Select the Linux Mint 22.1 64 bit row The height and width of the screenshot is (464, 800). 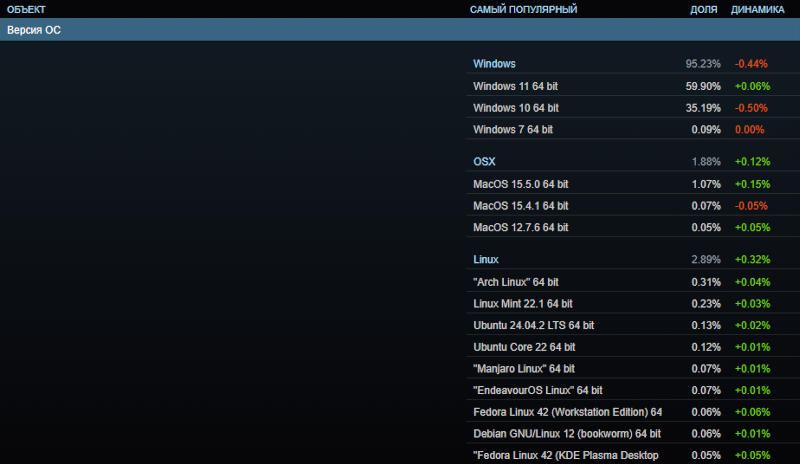(x=522, y=304)
